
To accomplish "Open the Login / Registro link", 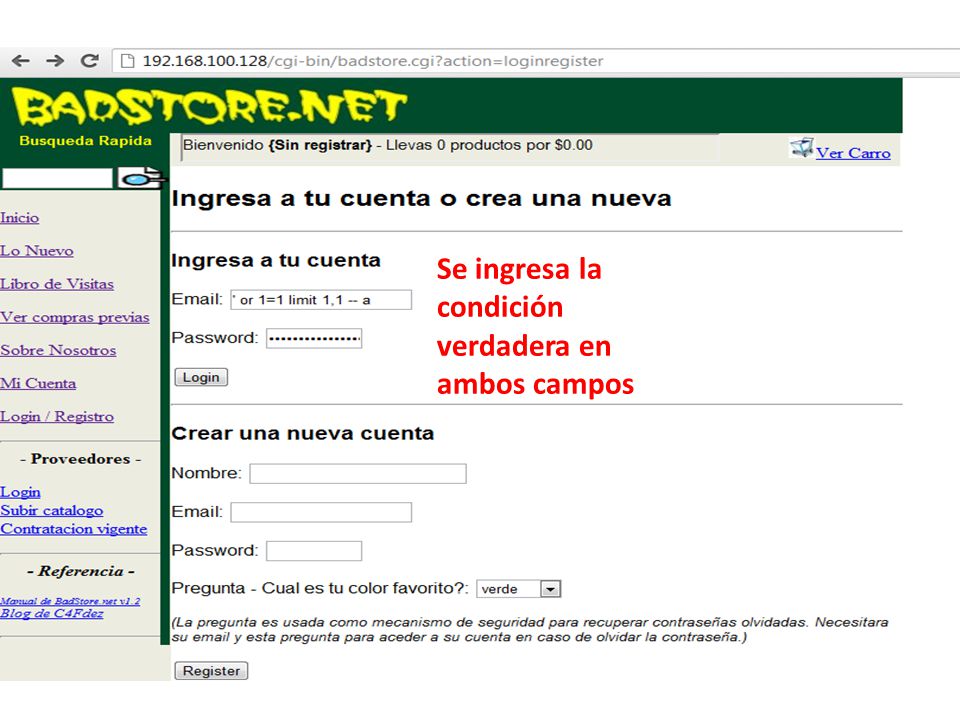I will coord(57,416).
